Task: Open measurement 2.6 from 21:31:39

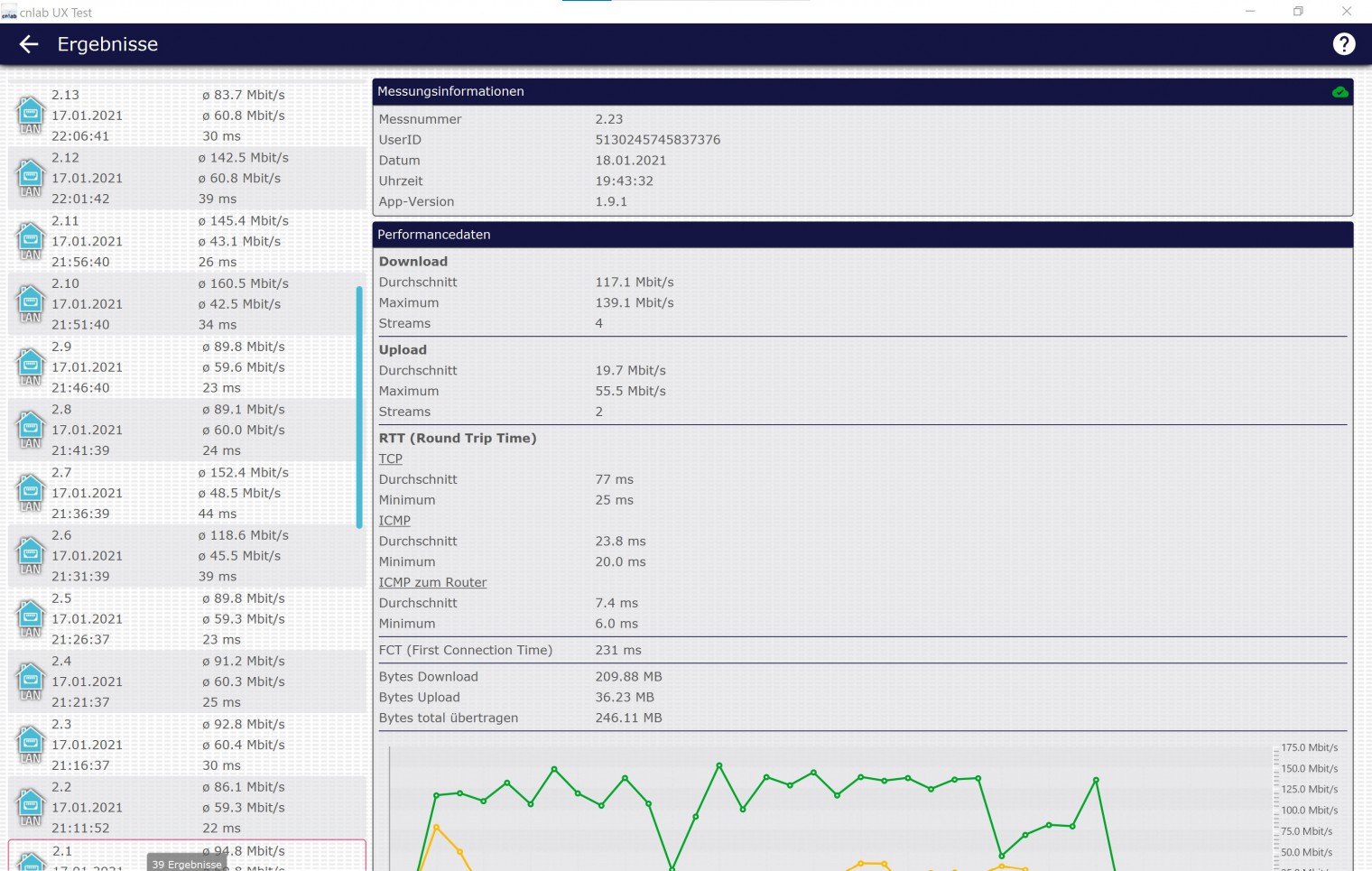Action: tap(181, 556)
